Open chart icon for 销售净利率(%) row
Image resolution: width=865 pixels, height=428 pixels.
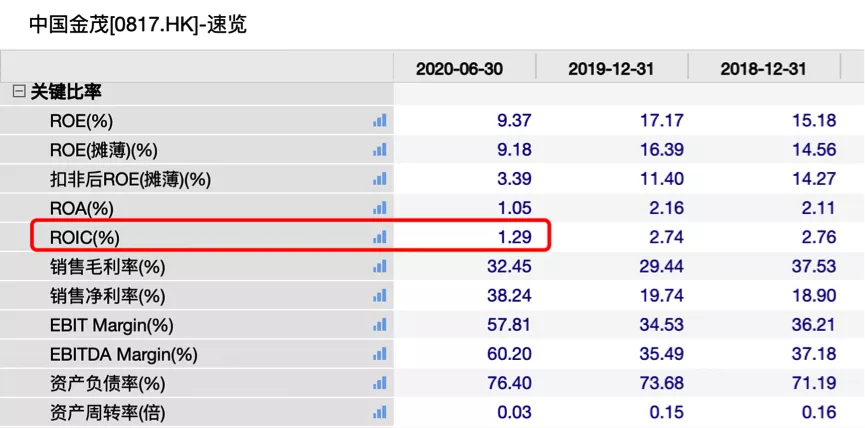tap(380, 296)
